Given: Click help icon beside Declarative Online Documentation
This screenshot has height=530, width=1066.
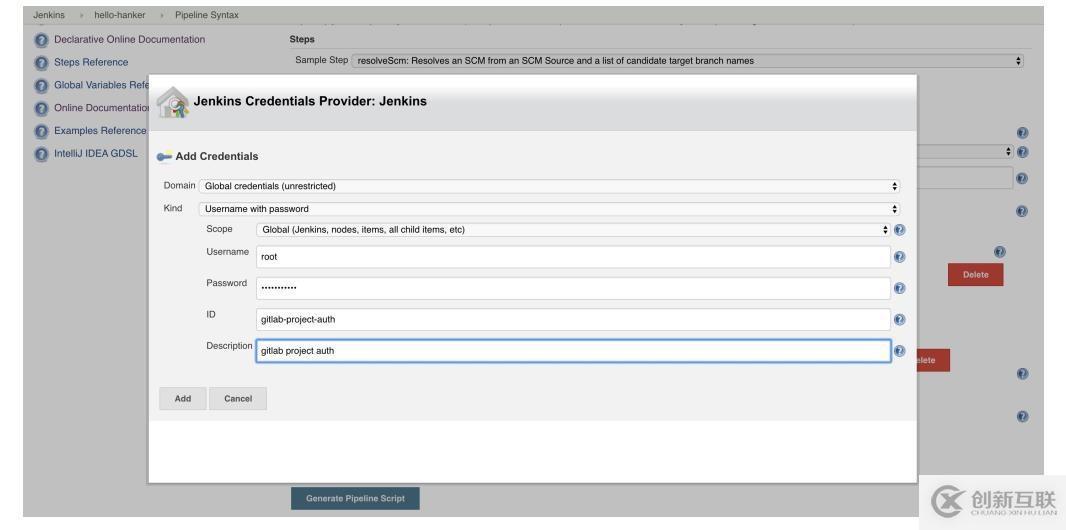Looking at the screenshot, I should click(x=41, y=40).
